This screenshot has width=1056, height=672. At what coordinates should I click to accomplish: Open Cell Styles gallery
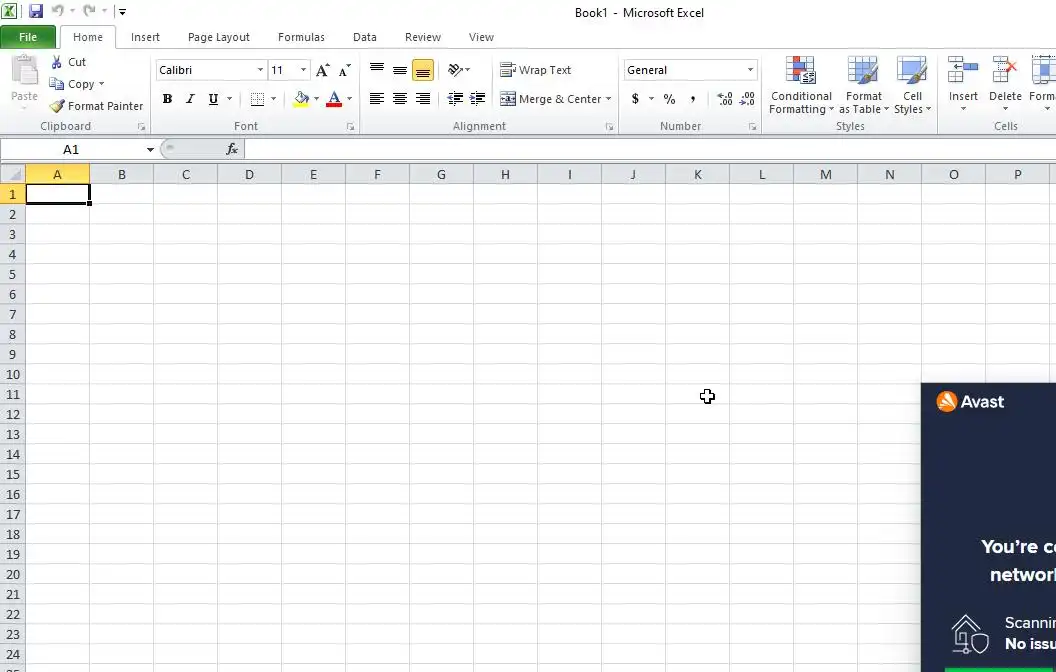913,85
